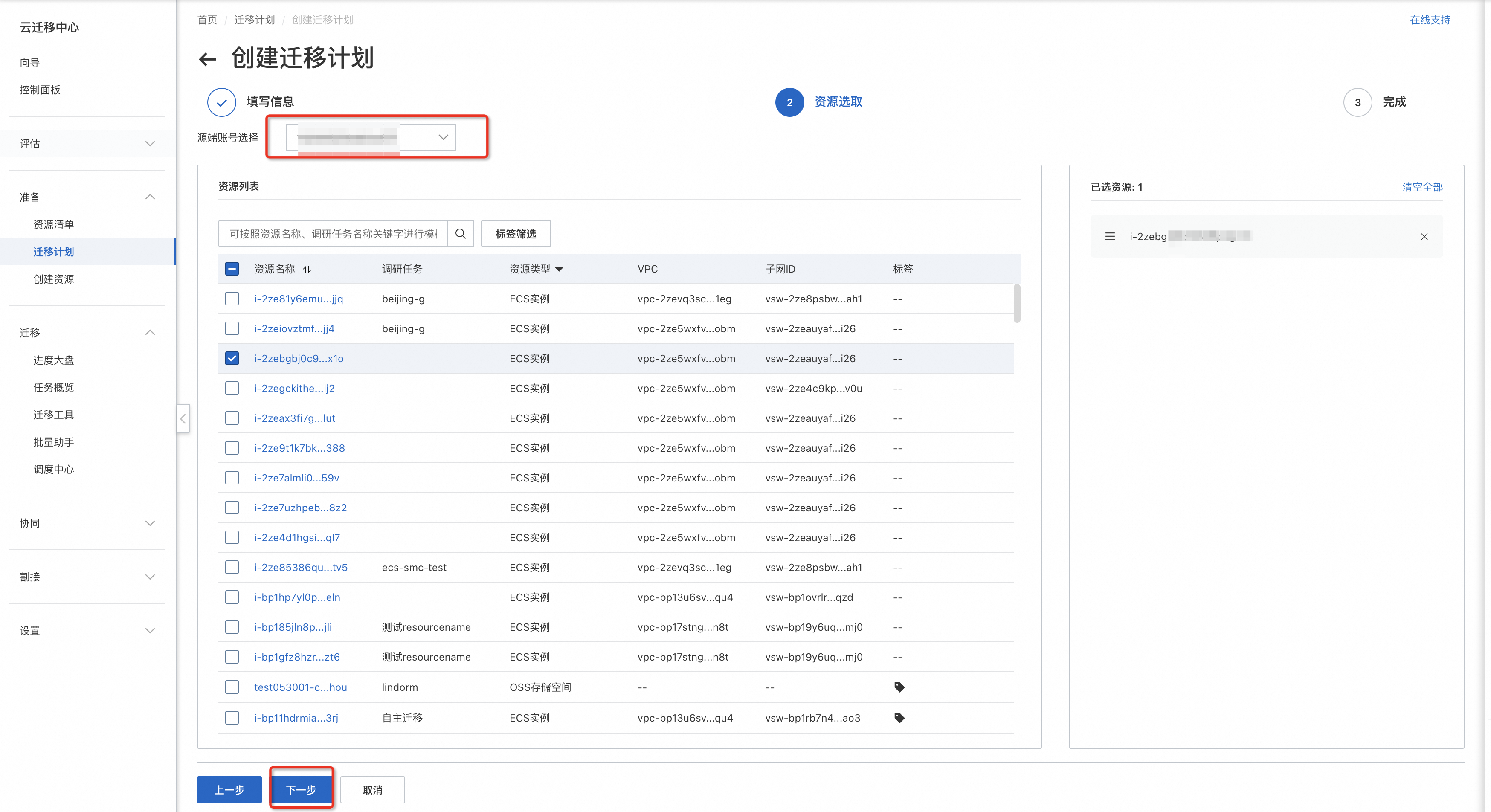Click the 取消 button

point(372,790)
